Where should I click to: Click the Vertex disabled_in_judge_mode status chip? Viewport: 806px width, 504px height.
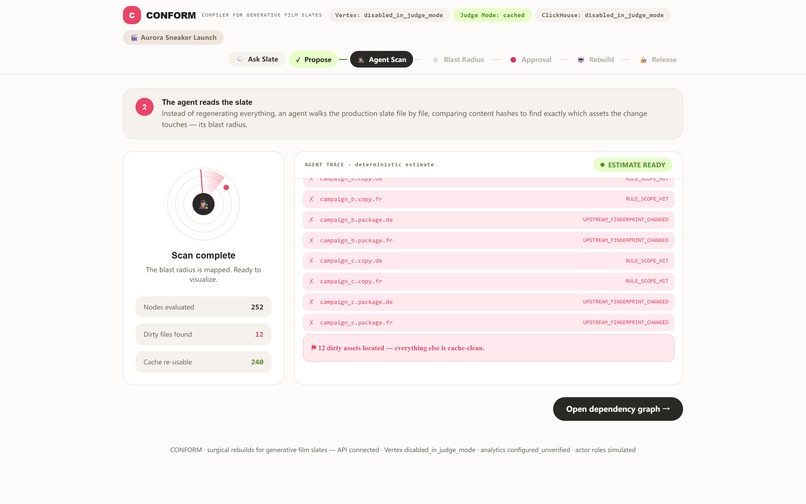(x=389, y=15)
